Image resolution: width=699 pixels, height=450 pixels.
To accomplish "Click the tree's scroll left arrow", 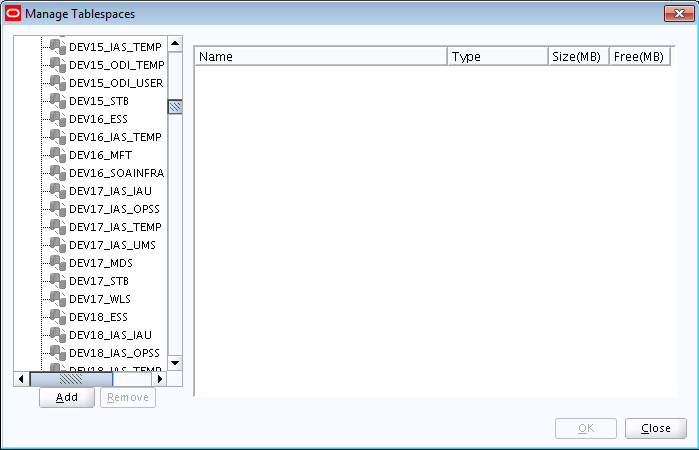I will coord(21,379).
